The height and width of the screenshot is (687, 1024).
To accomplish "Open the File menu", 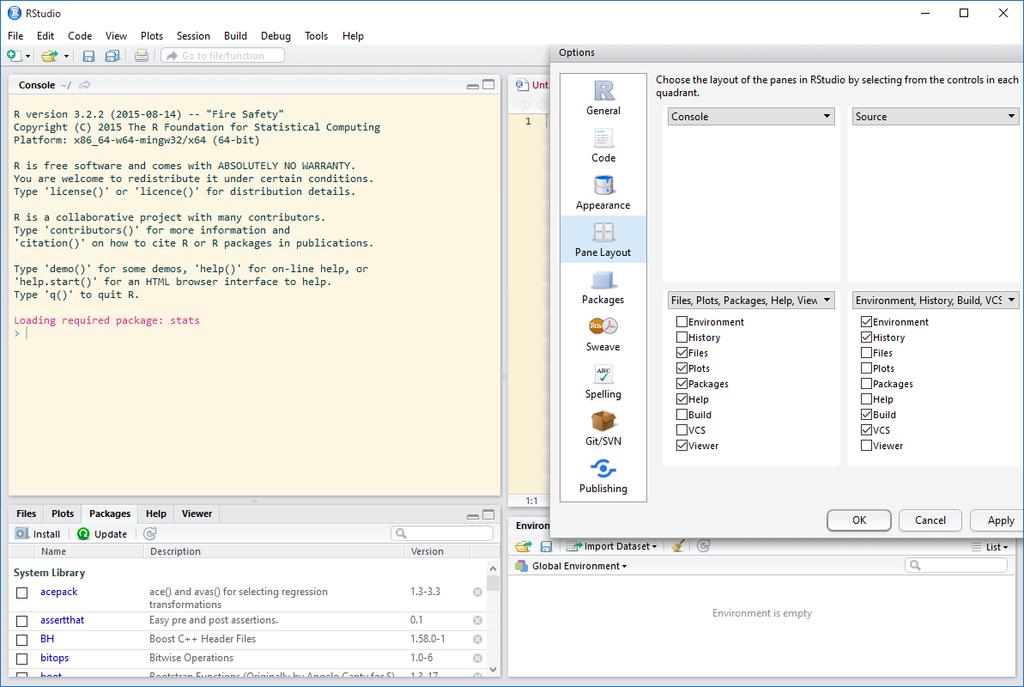I will (16, 36).
